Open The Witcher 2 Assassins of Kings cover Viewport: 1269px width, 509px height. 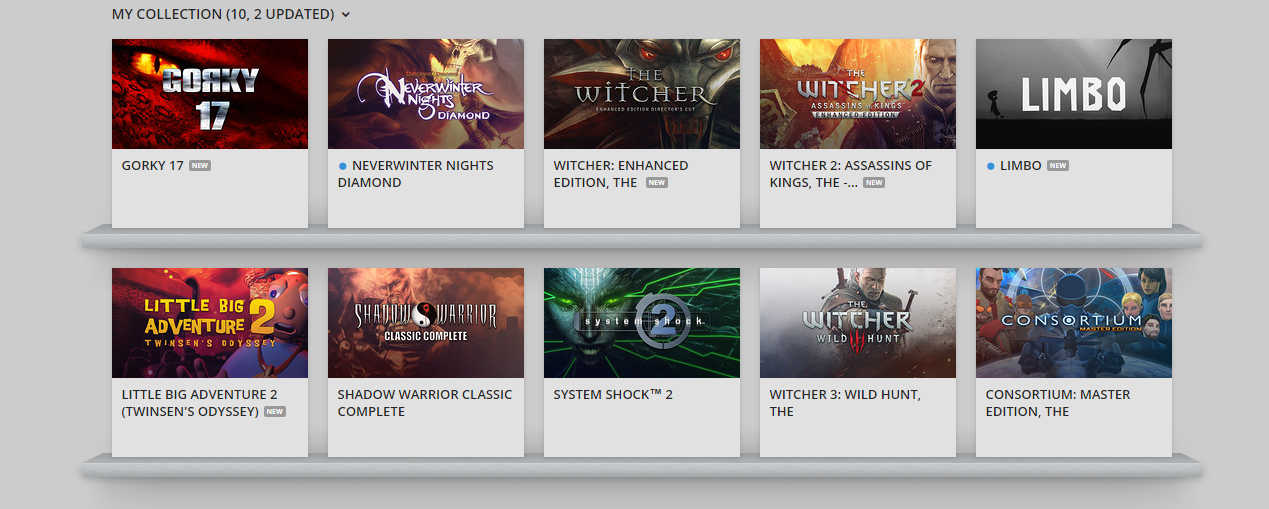858,94
